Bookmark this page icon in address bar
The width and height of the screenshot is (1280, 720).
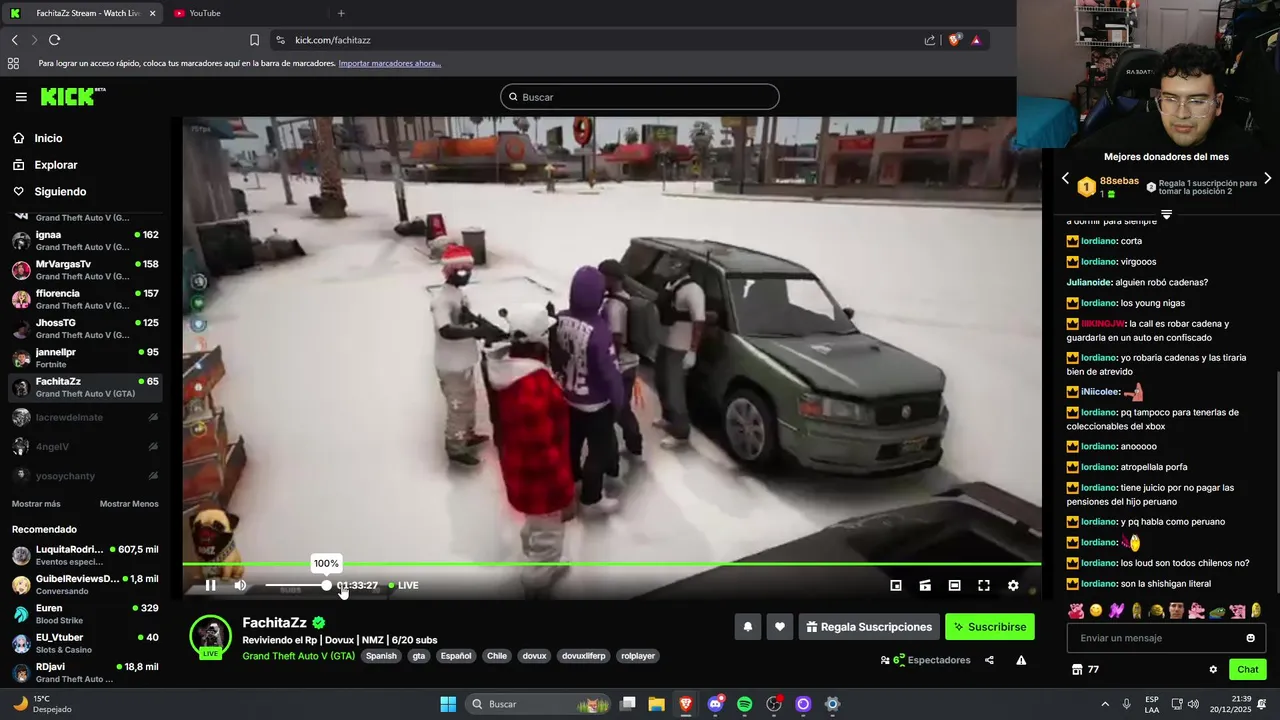point(254,40)
